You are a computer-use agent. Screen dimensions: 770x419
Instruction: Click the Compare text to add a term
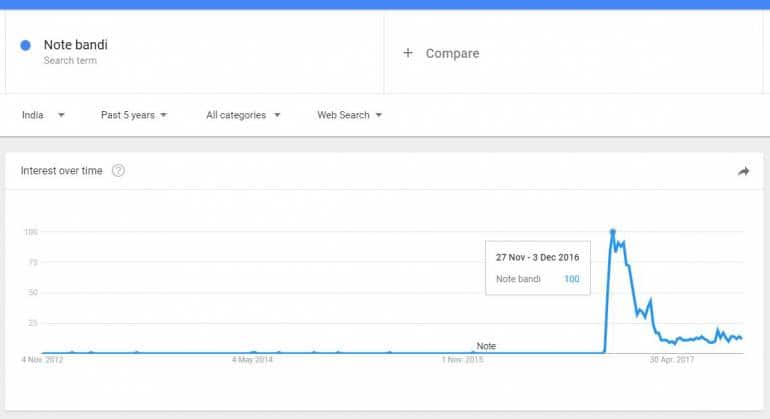[452, 53]
